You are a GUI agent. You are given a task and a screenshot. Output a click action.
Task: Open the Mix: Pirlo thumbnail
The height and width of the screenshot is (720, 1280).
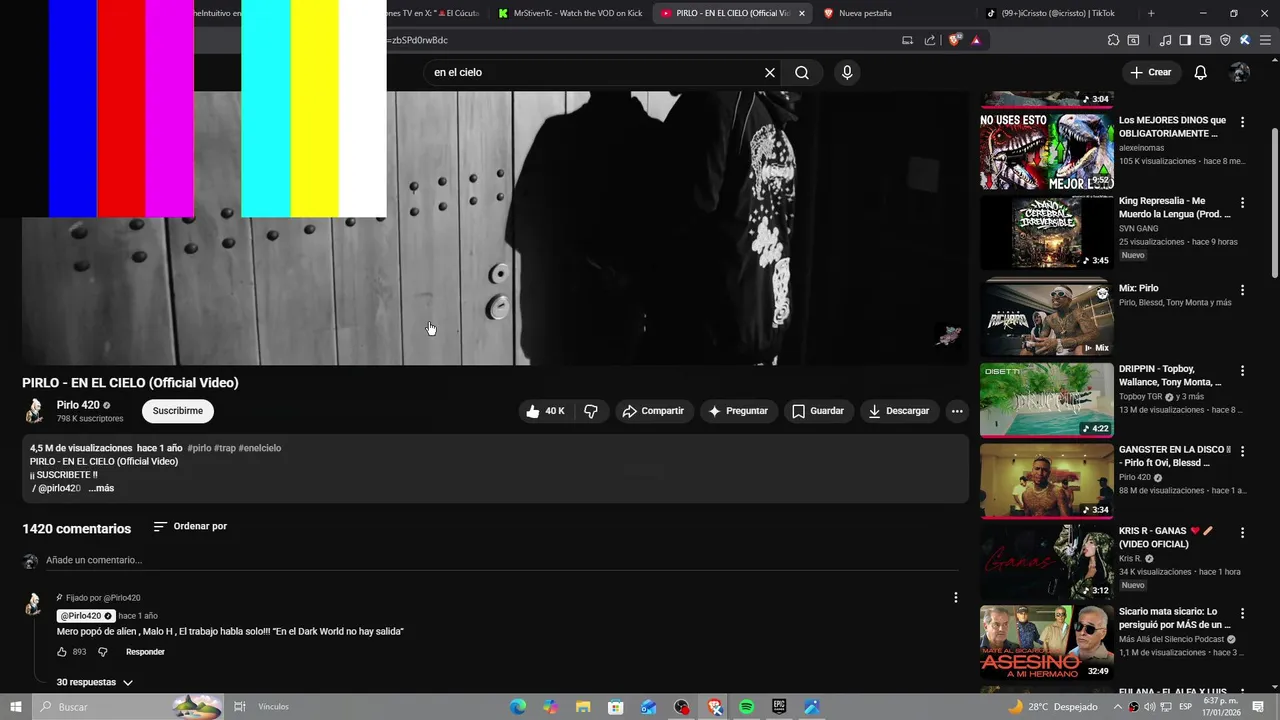click(x=1046, y=319)
